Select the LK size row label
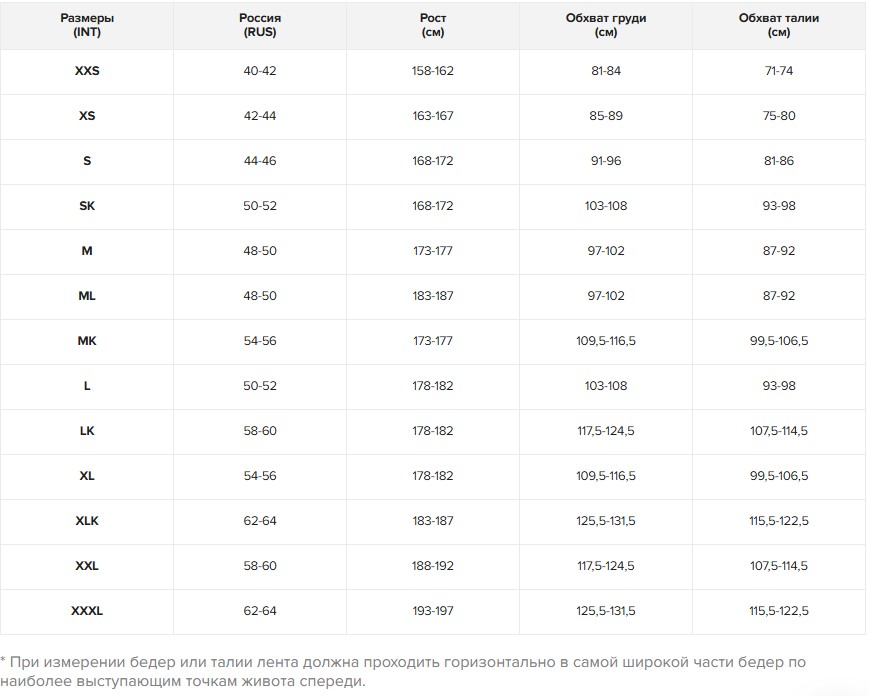 87,431
